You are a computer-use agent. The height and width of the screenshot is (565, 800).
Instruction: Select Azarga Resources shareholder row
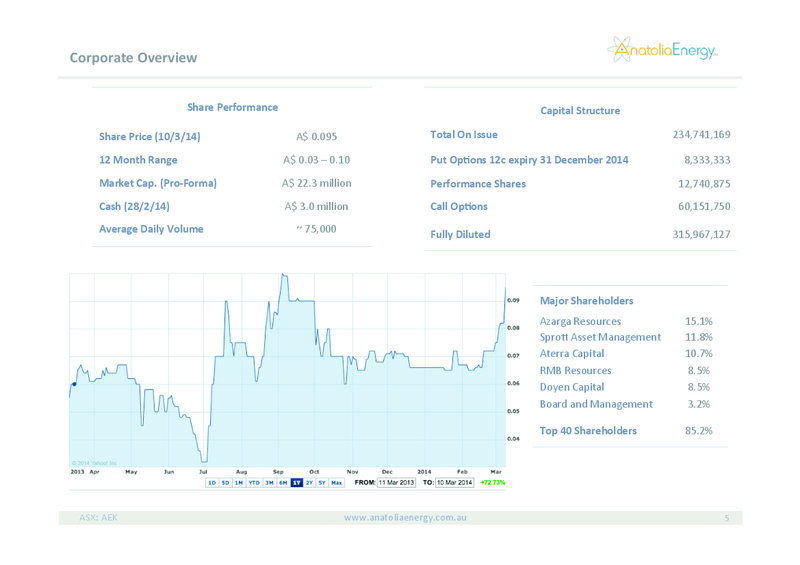[626, 322]
